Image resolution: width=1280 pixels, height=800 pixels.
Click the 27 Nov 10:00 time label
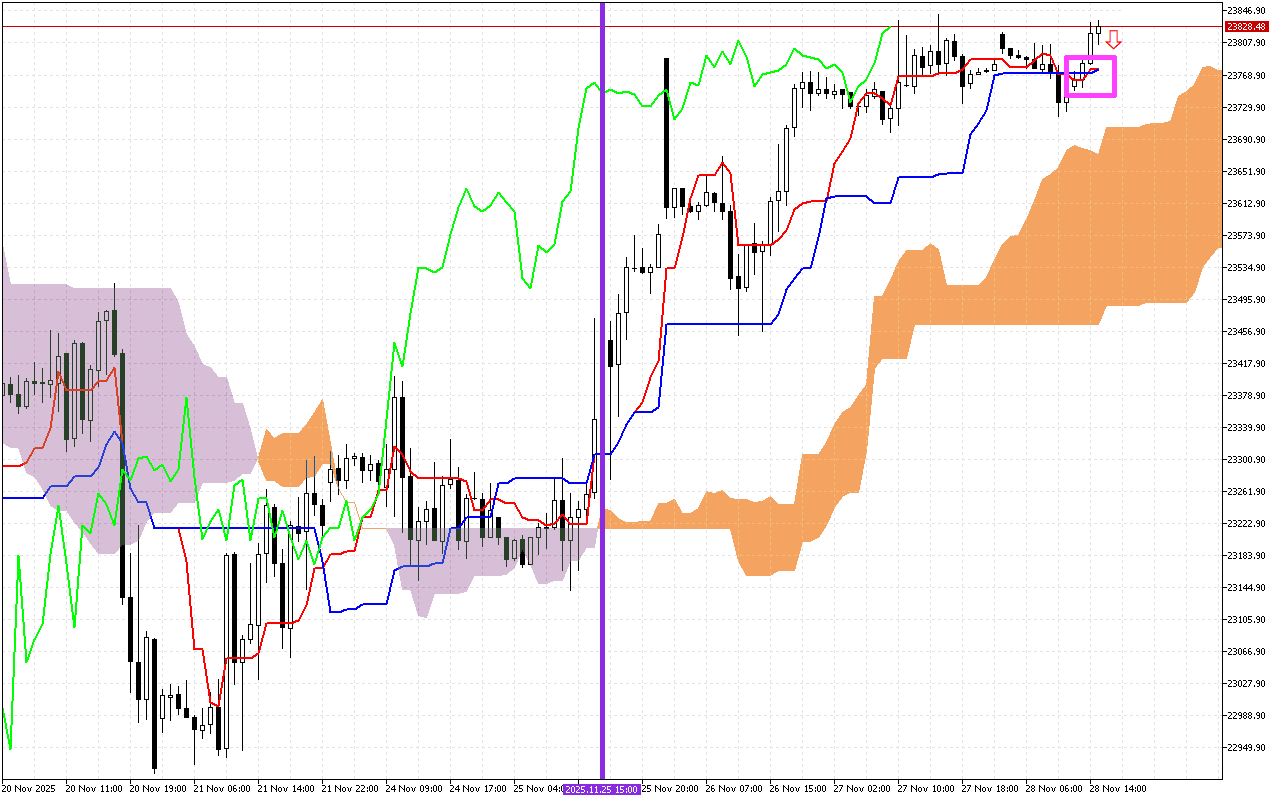927,789
